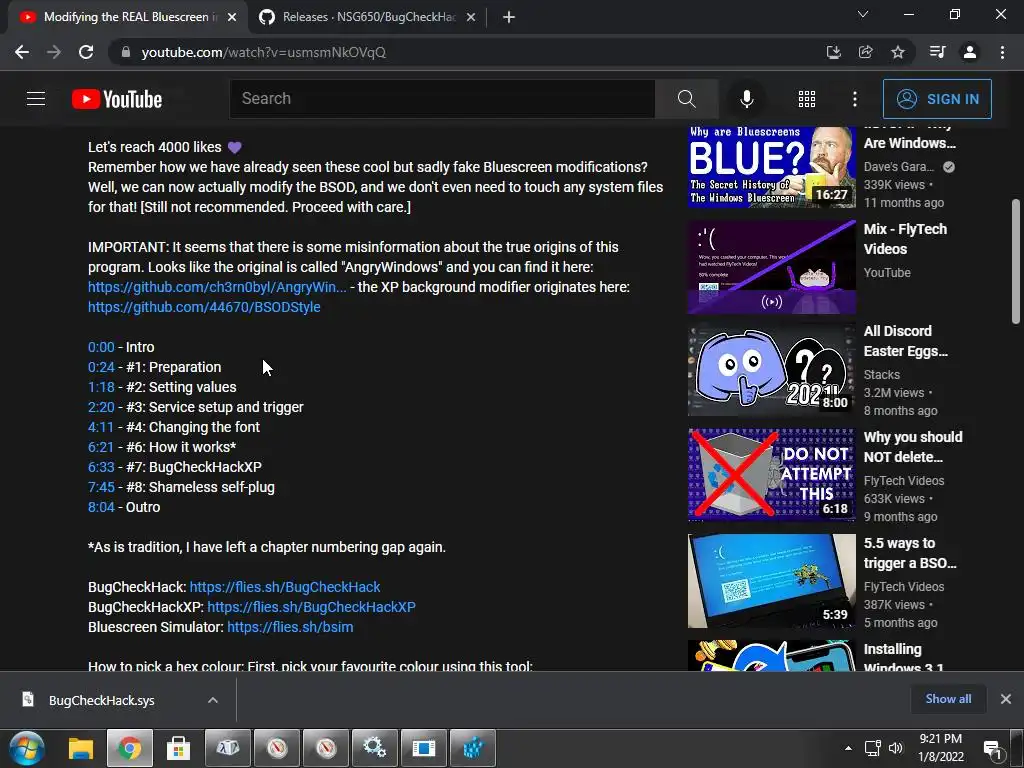Open the YouTube apps grid
This screenshot has width=1024, height=768.
tap(807, 99)
